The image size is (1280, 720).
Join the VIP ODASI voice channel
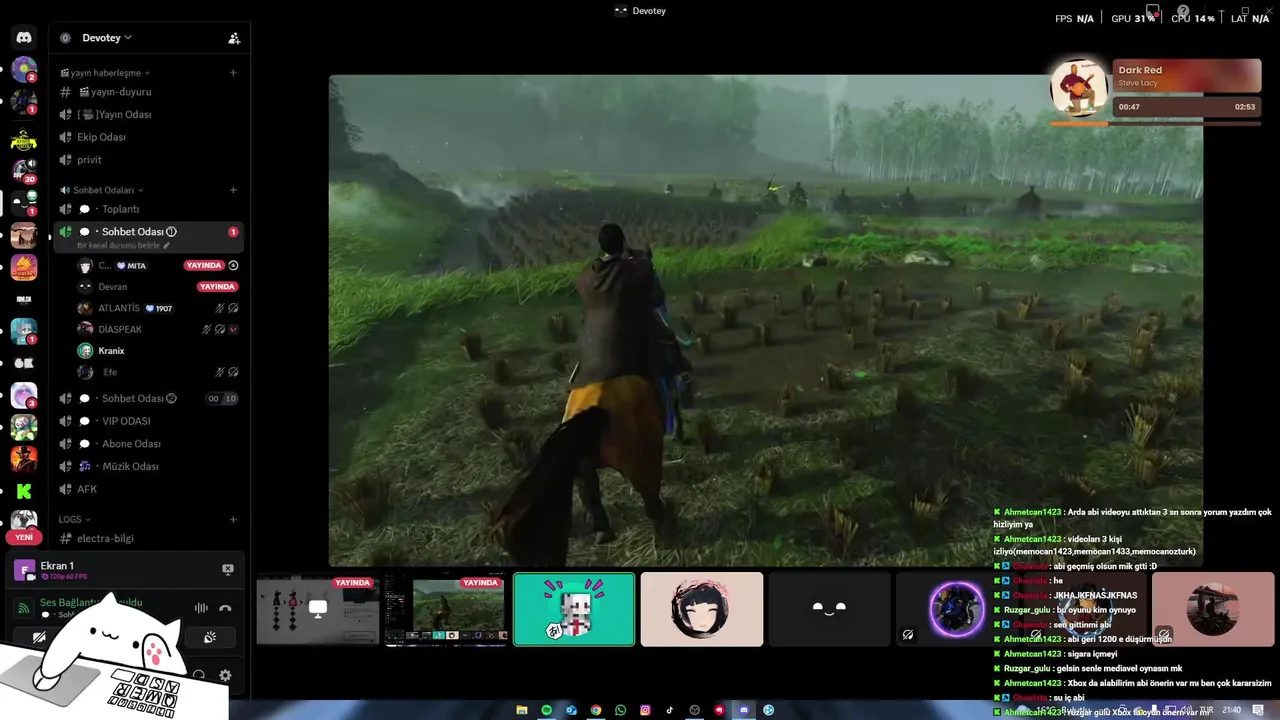tap(149, 421)
